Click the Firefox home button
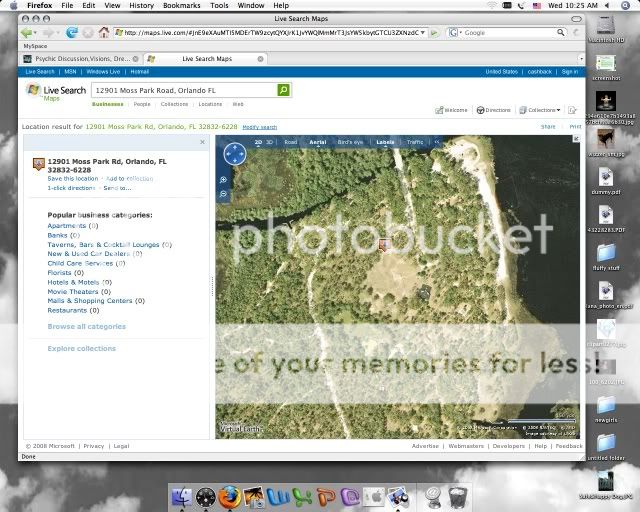The width and height of the screenshot is (640, 512). (x=104, y=32)
